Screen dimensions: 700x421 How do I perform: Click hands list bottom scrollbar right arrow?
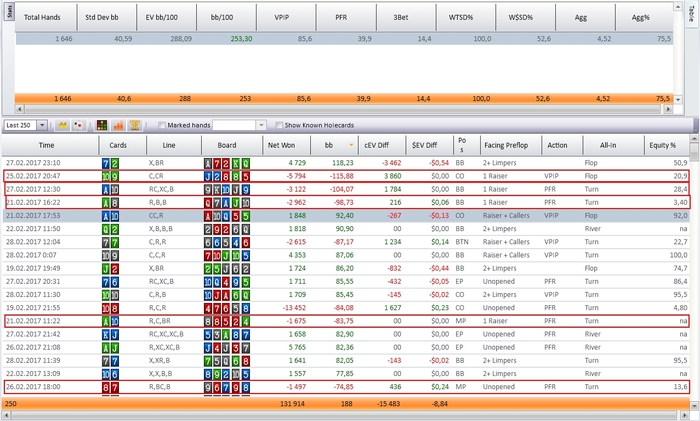point(686,416)
